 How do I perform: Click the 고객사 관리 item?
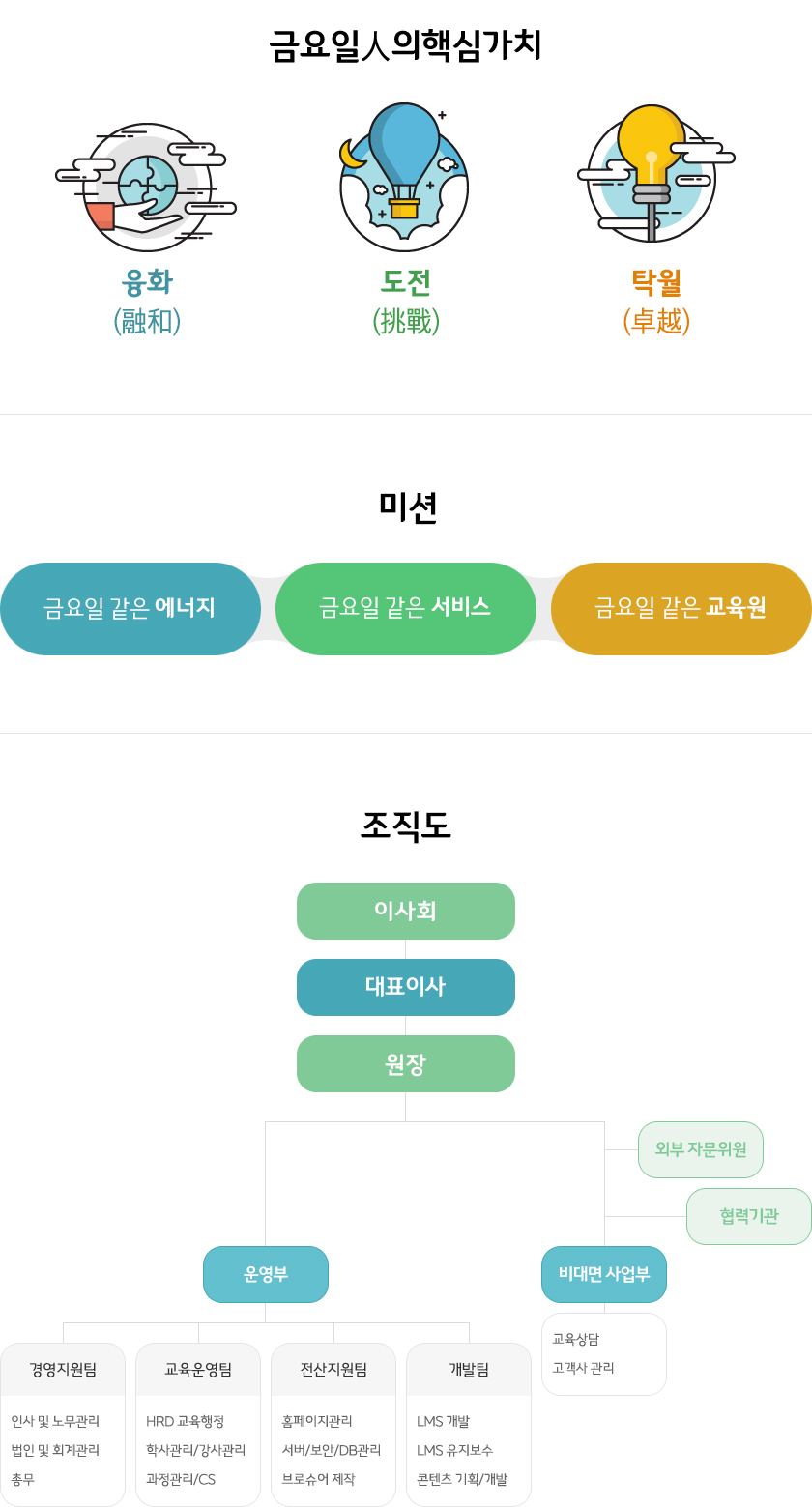click(x=583, y=1368)
